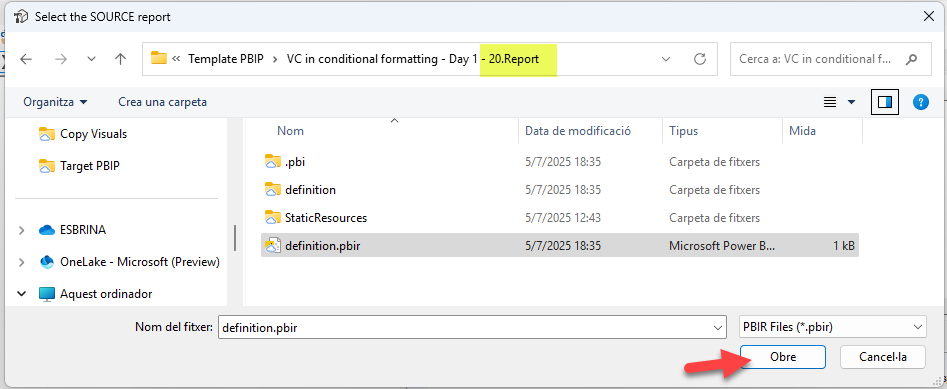Click the Cancel·la button

pyautogui.click(x=882, y=357)
